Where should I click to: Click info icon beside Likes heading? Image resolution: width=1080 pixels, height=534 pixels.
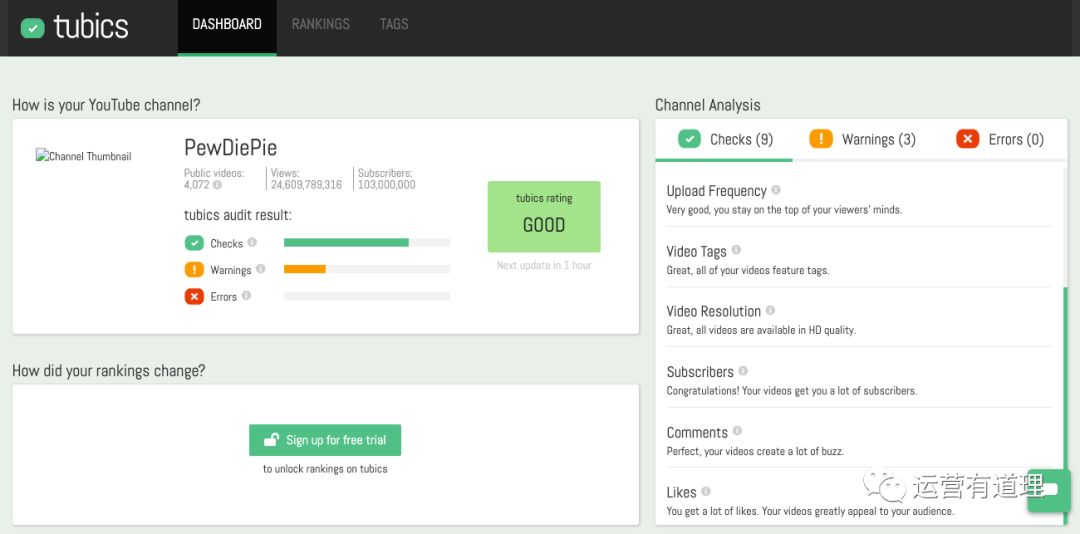coord(706,491)
